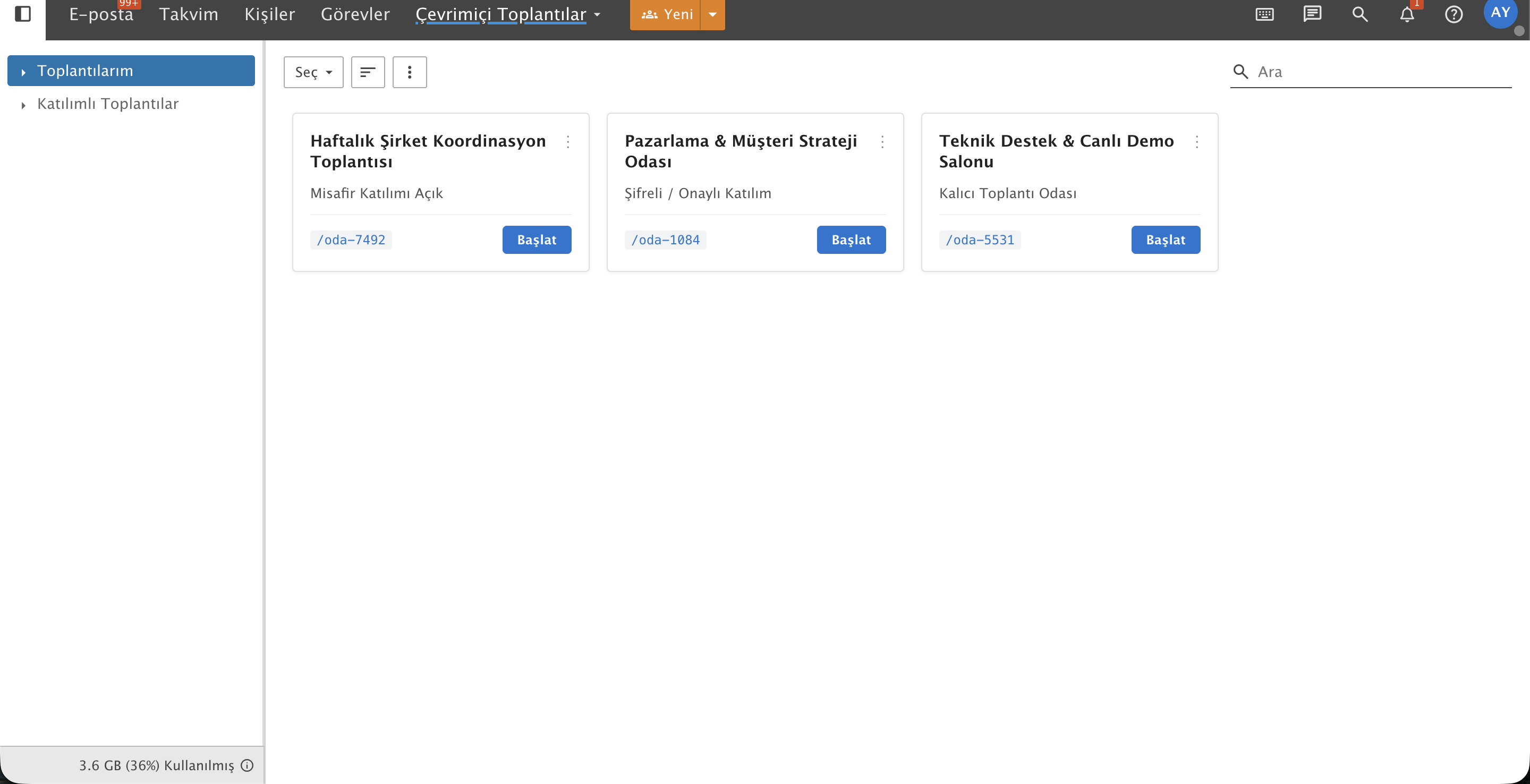This screenshot has height=784, width=1530.
Task: Select Toplantılarım in the sidebar
Action: (131, 71)
